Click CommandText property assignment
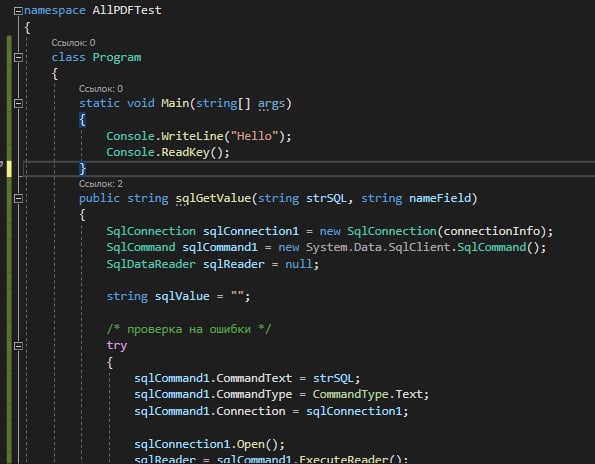Viewport: 595px width, 464px height. point(254,378)
